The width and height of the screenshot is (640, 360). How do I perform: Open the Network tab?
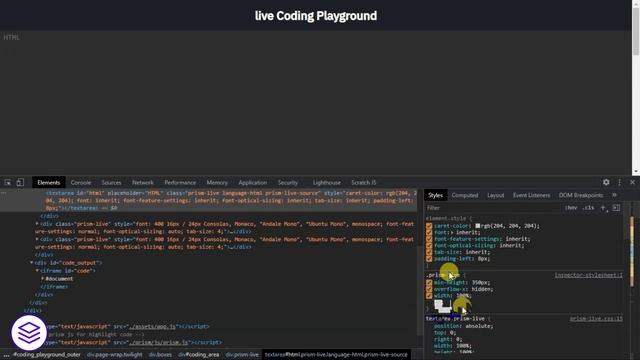pos(143,182)
